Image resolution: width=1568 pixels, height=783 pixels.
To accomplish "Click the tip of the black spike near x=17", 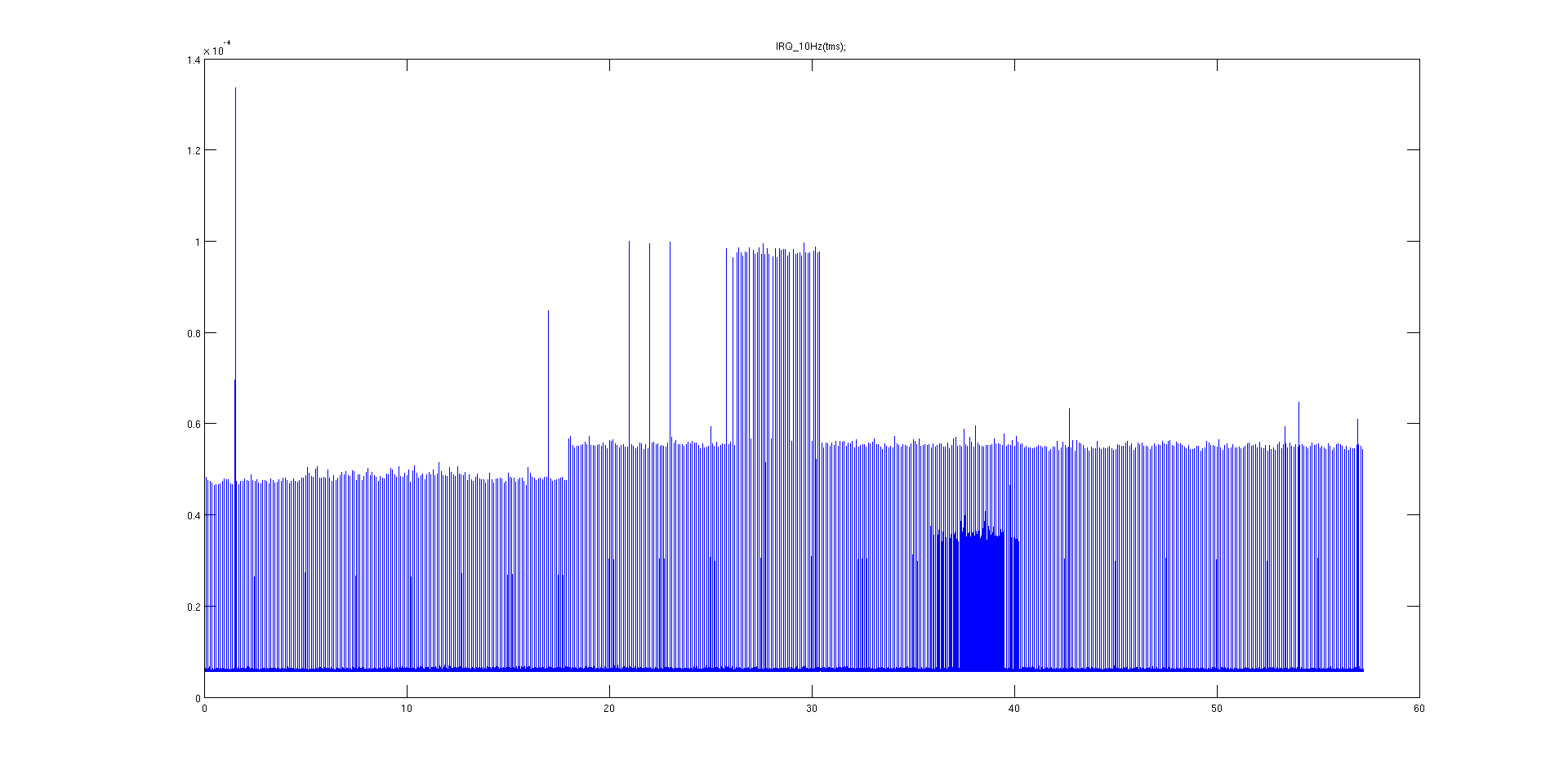I will coord(548,311).
